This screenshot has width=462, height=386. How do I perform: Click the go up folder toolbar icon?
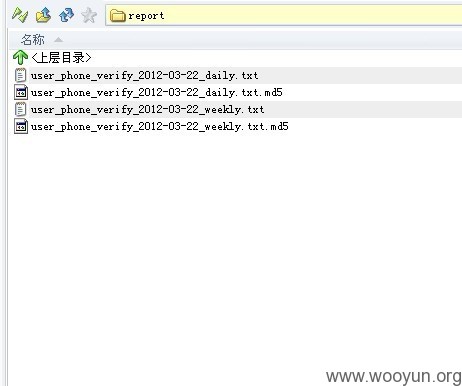[43, 15]
